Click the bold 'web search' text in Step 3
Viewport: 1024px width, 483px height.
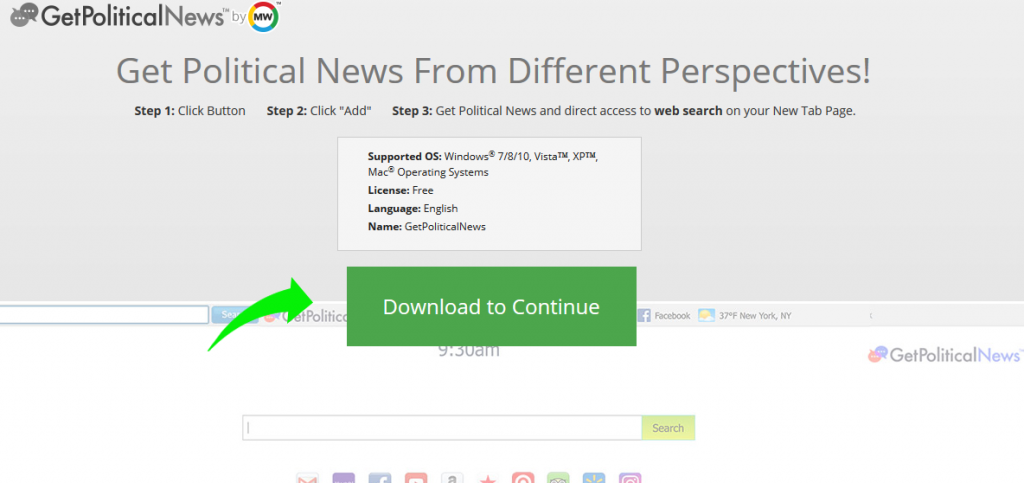pyautogui.click(x=688, y=111)
